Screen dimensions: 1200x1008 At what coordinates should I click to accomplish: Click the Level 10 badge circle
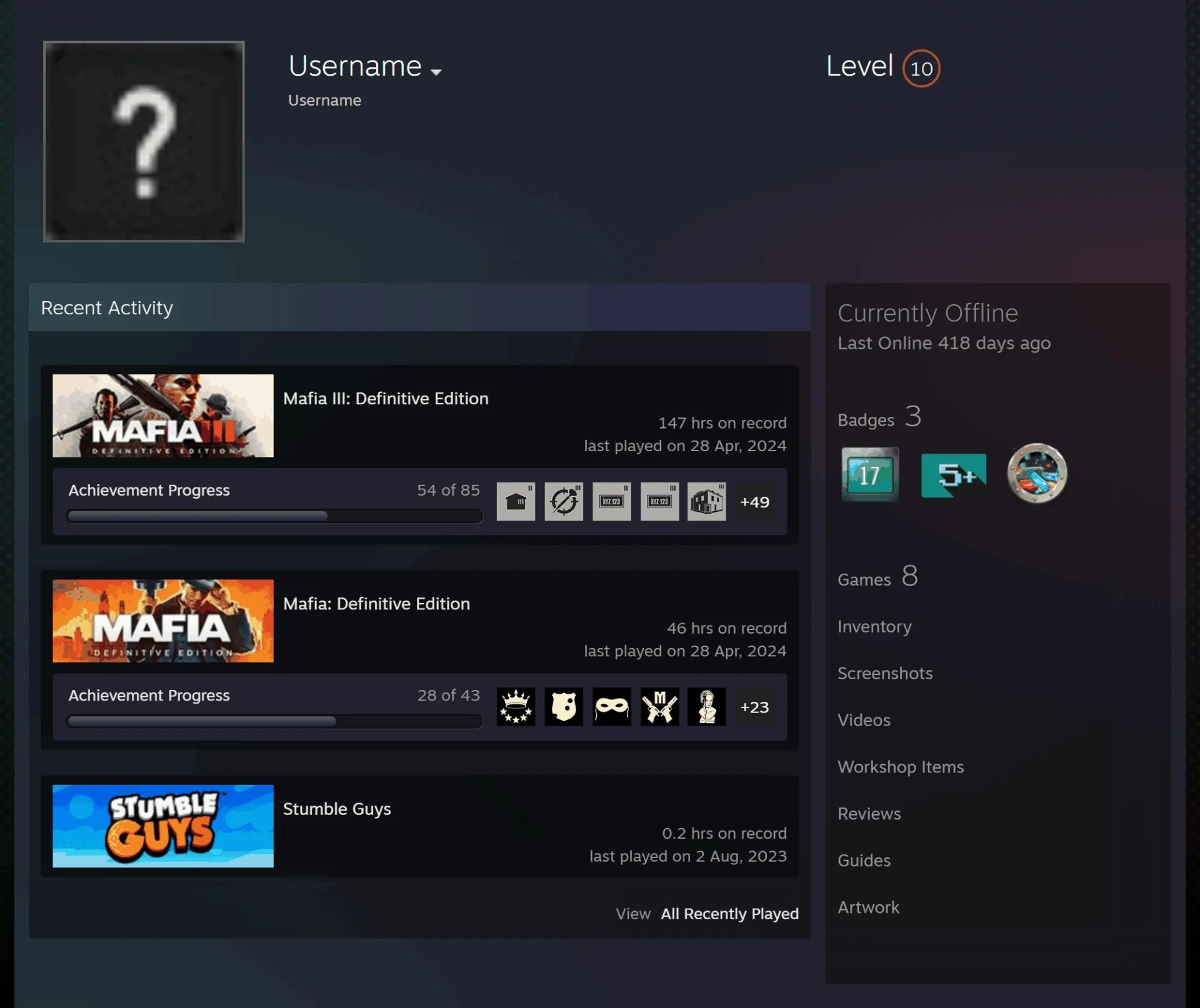(x=921, y=68)
